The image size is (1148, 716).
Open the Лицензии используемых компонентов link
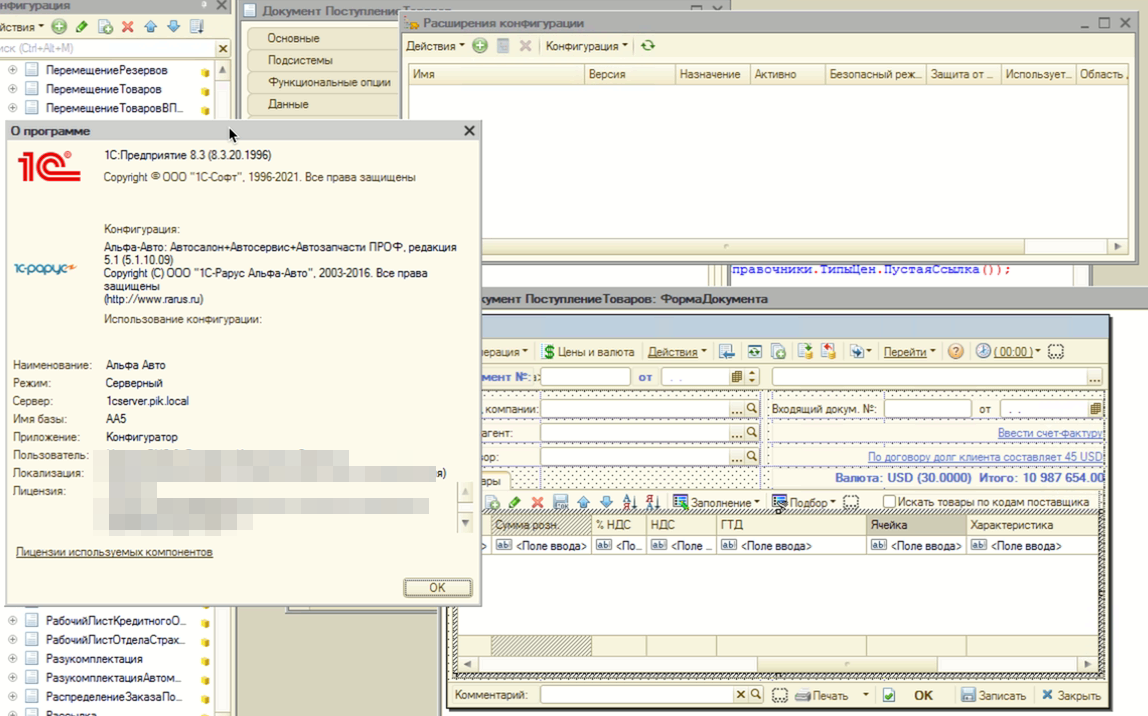tap(114, 552)
